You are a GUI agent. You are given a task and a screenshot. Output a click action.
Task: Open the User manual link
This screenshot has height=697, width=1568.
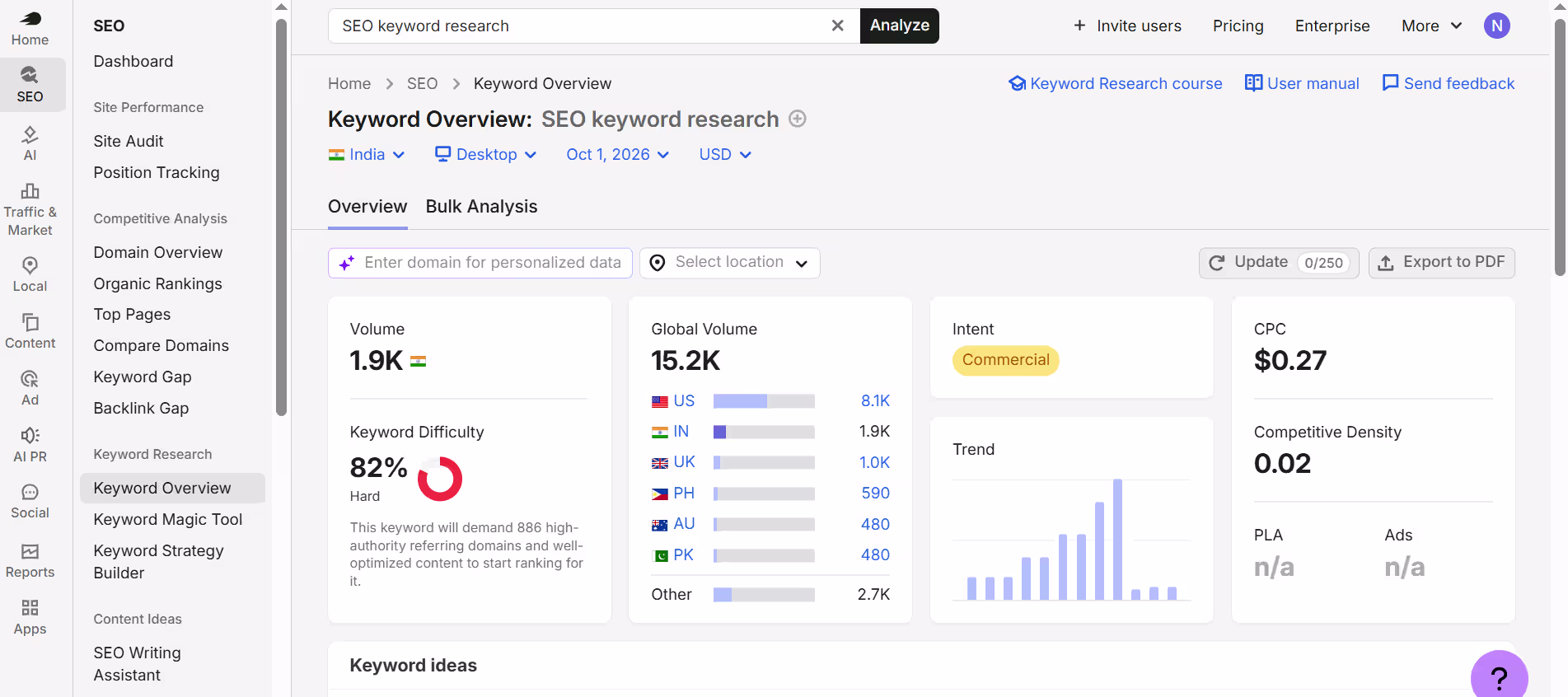tap(1302, 83)
